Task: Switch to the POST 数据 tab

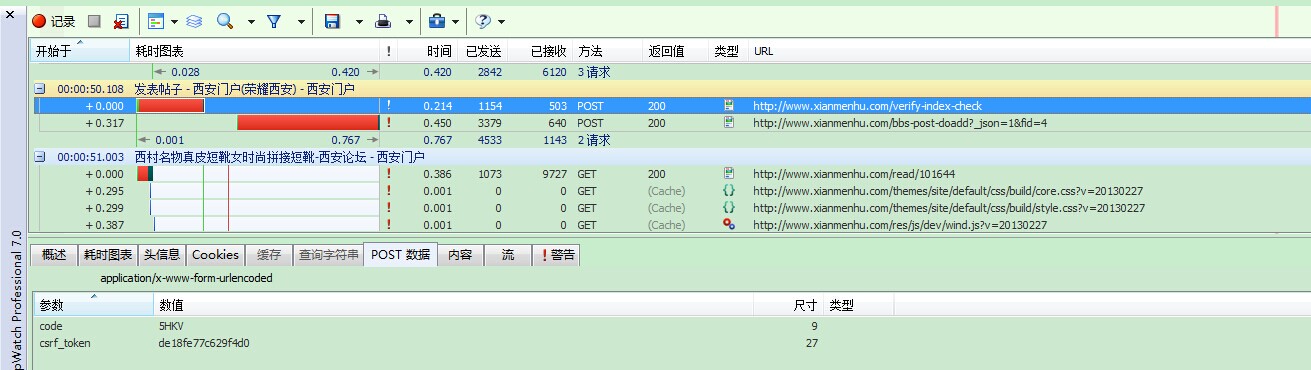Action: pos(401,255)
